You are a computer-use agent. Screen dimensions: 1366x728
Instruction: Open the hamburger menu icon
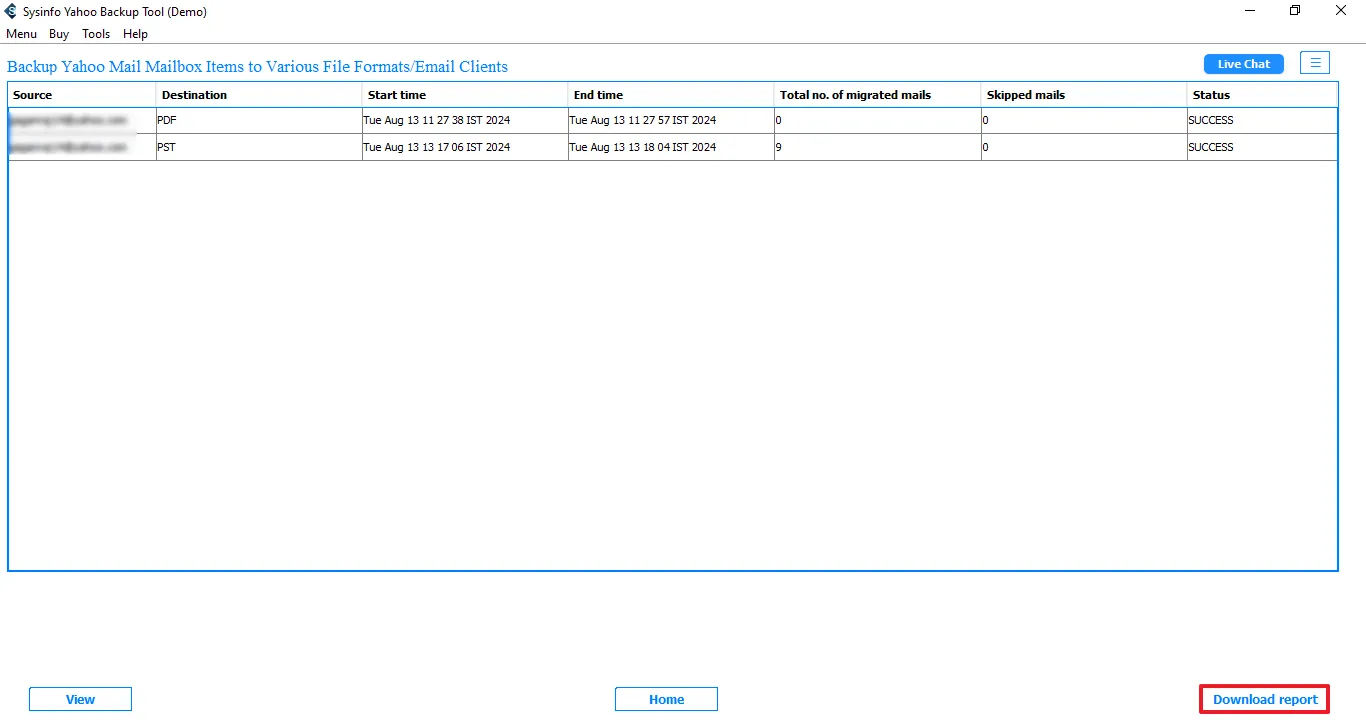[1315, 63]
